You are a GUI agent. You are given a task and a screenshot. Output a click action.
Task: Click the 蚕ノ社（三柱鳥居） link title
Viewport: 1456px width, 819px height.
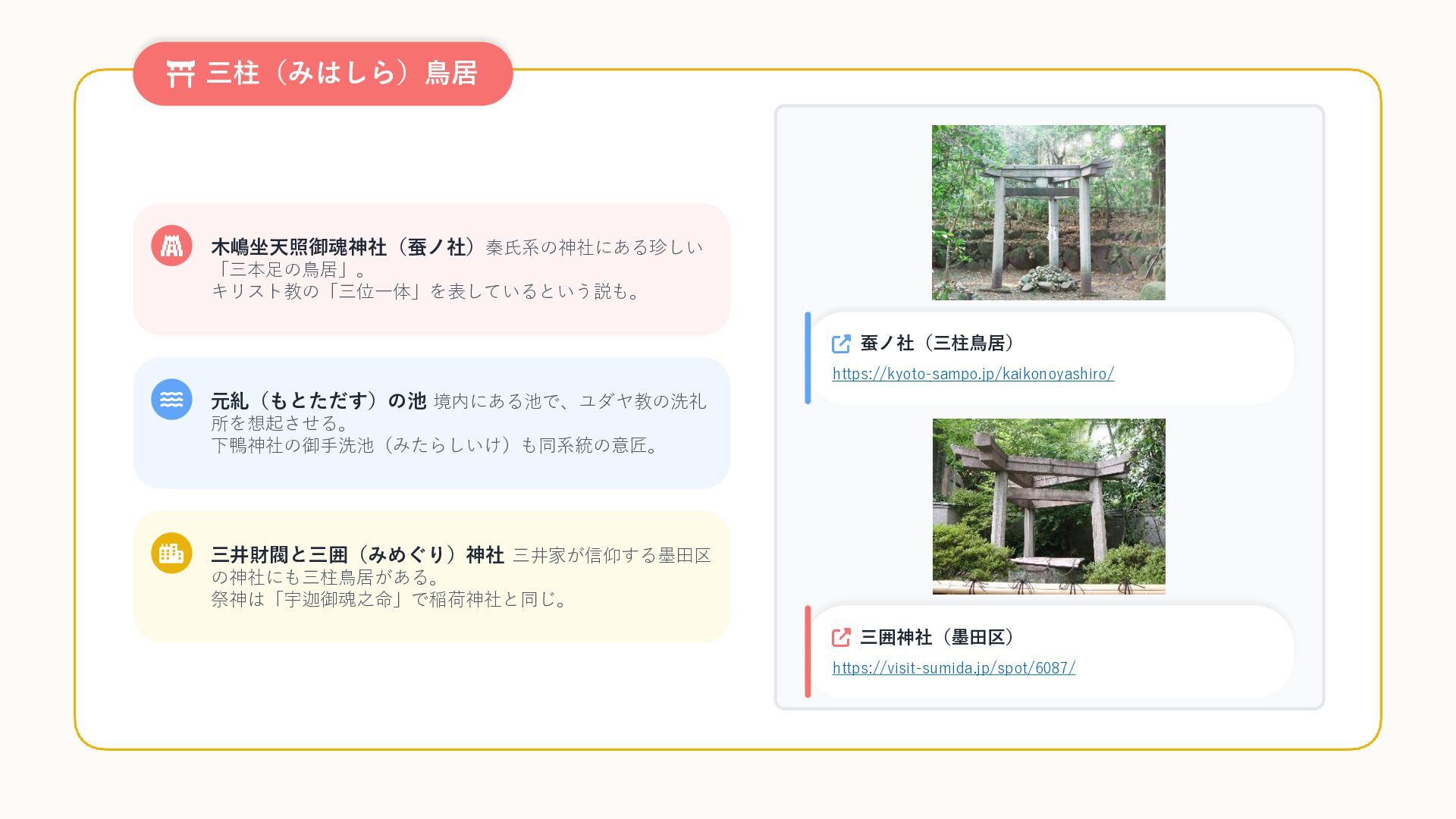tap(937, 344)
